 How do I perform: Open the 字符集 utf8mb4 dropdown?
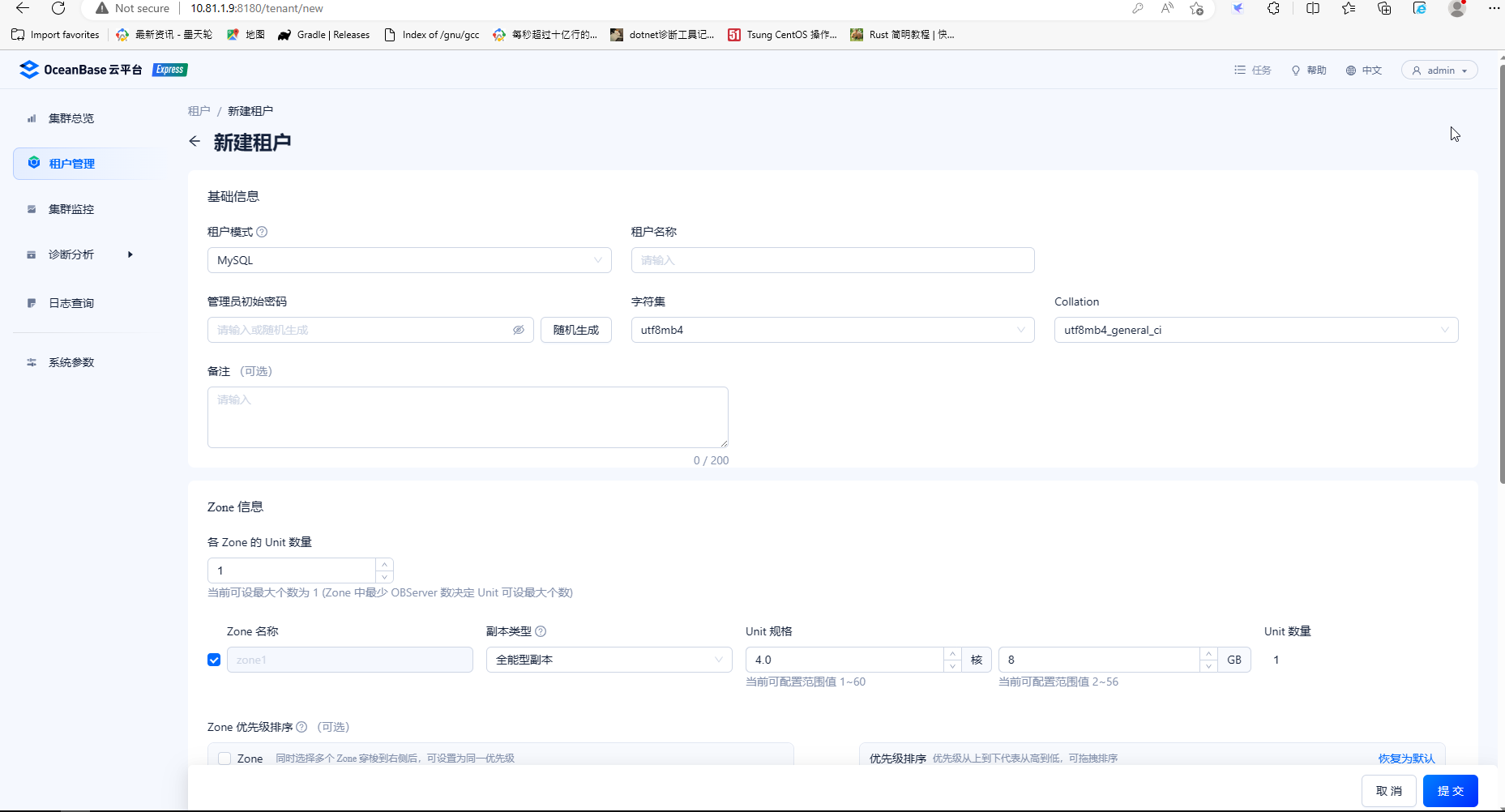832,330
